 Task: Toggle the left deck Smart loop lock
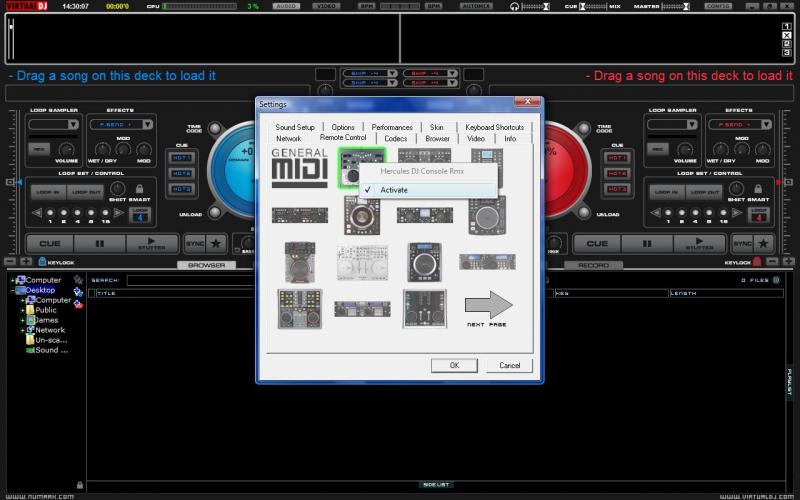(x=139, y=189)
